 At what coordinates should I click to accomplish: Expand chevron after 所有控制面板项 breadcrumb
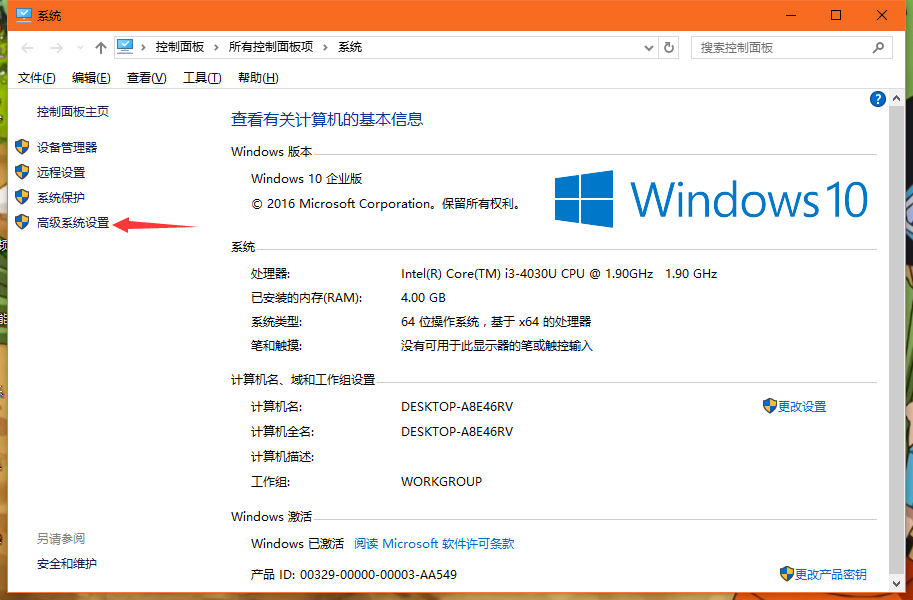(x=325, y=48)
